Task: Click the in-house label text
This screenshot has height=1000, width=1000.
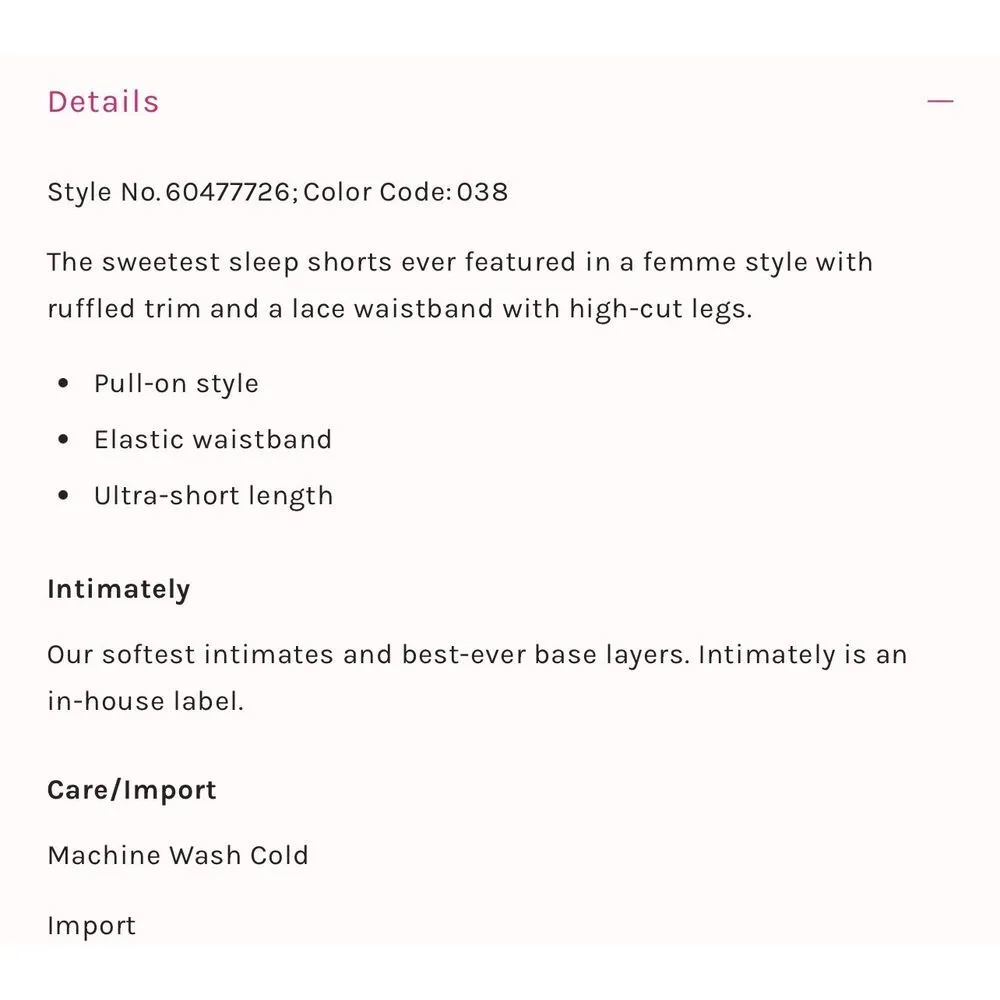Action: point(146,701)
